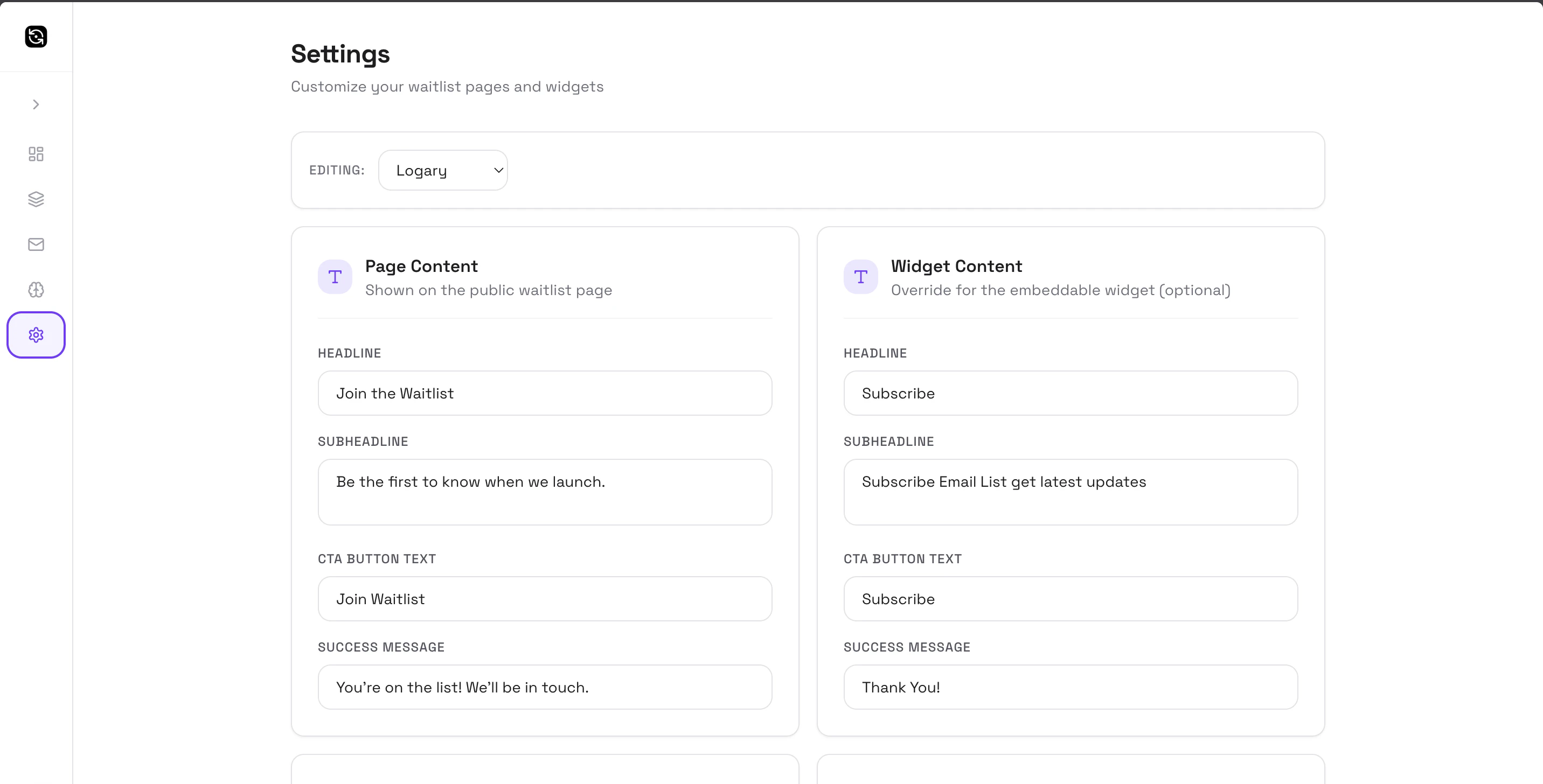Click the widget subheadline text area
The height and width of the screenshot is (784, 1543).
pyautogui.click(x=1070, y=492)
